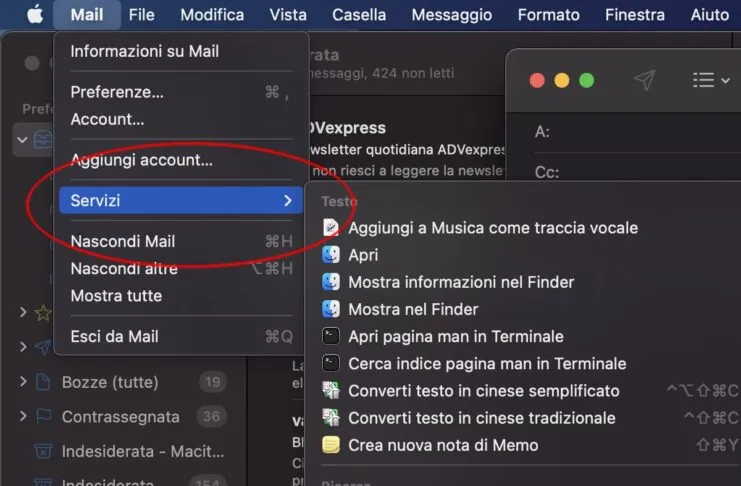Expand the starred VIP mailbox chevron
Screen dimensions: 741x486
(x=23, y=312)
